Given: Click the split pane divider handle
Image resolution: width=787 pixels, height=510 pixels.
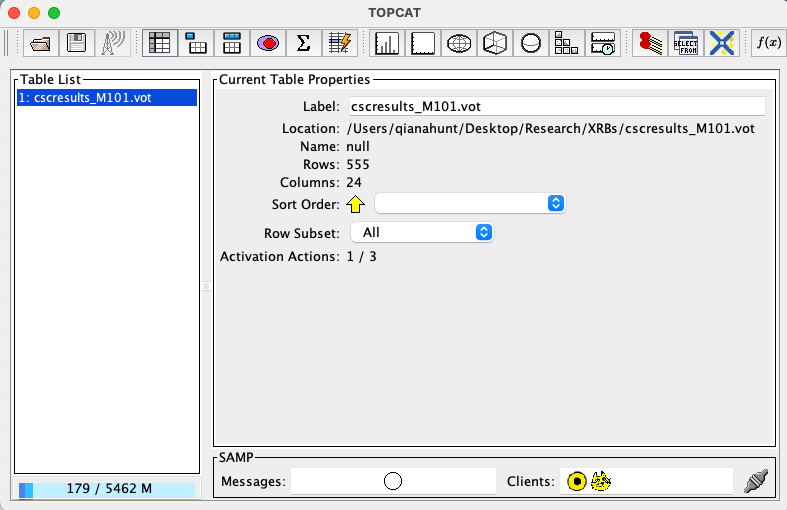Looking at the screenshot, I should (206, 286).
